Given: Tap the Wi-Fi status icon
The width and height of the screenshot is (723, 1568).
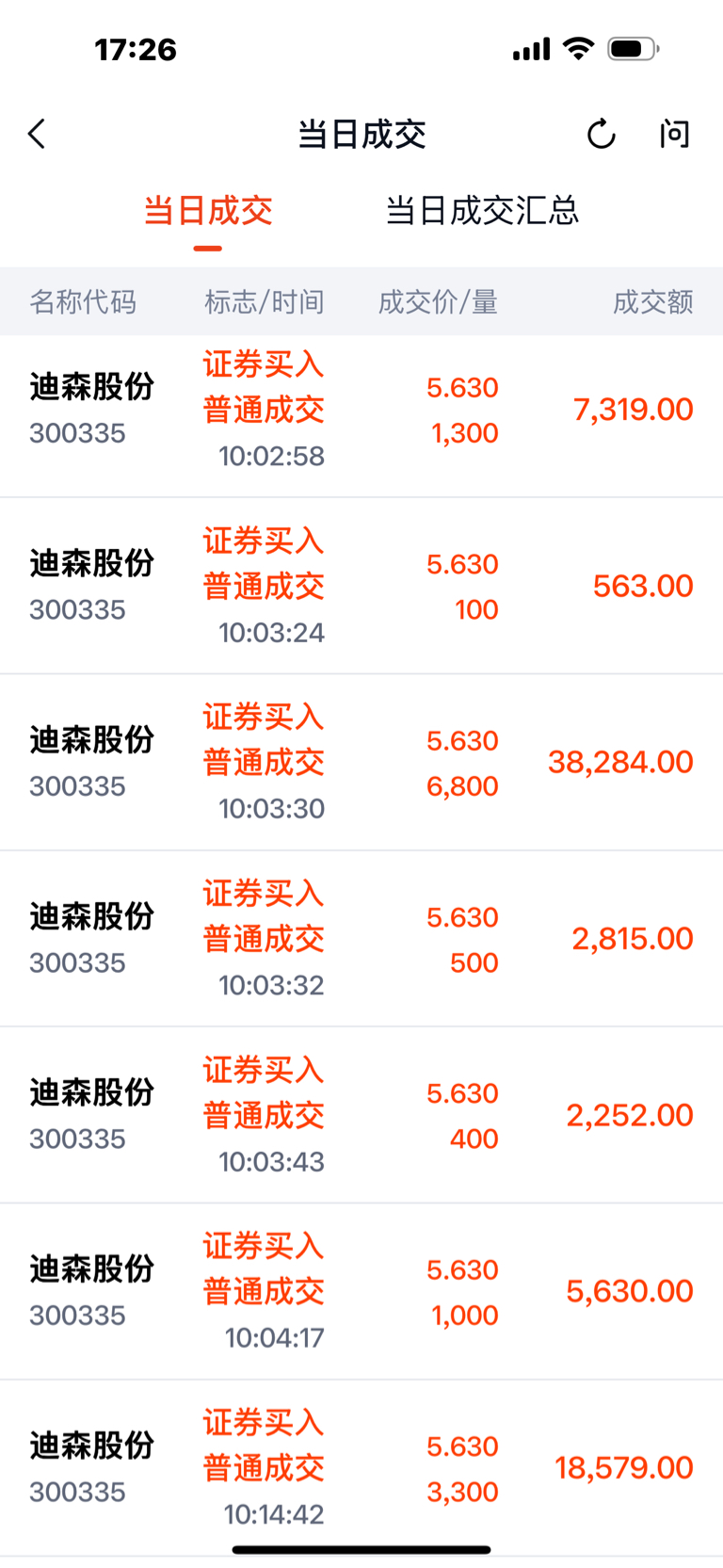Looking at the screenshot, I should tap(578, 49).
